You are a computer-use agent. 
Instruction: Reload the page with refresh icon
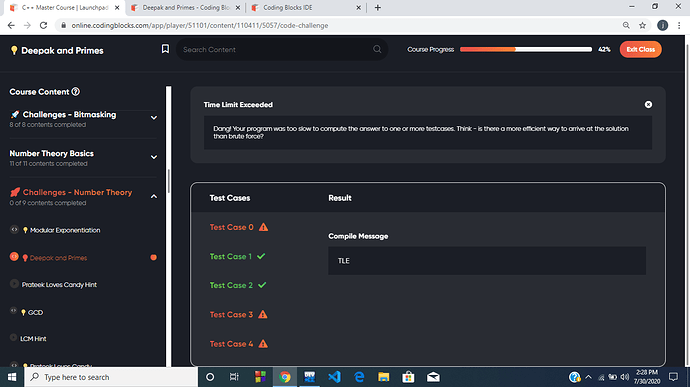coord(43,26)
